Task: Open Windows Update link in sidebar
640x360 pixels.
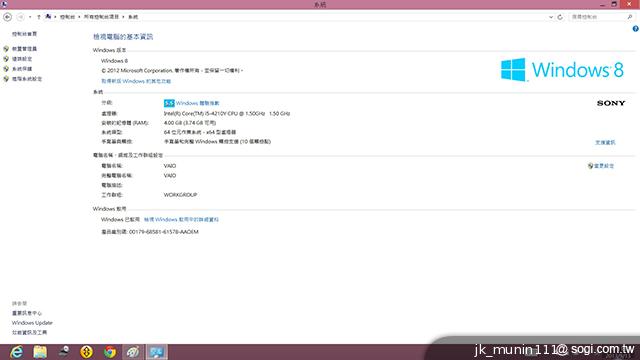Action: pyautogui.click(x=32, y=323)
